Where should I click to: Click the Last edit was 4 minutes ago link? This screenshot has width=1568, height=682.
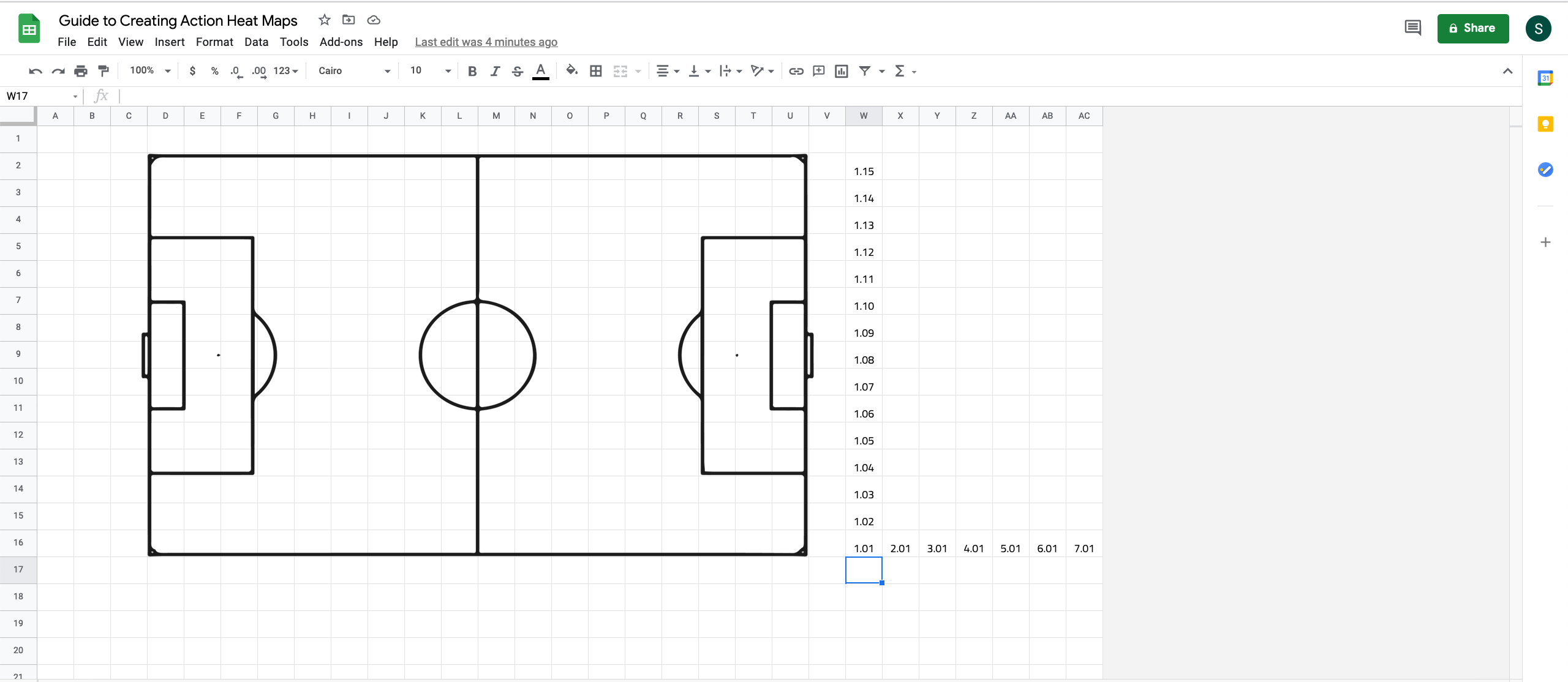coord(486,42)
